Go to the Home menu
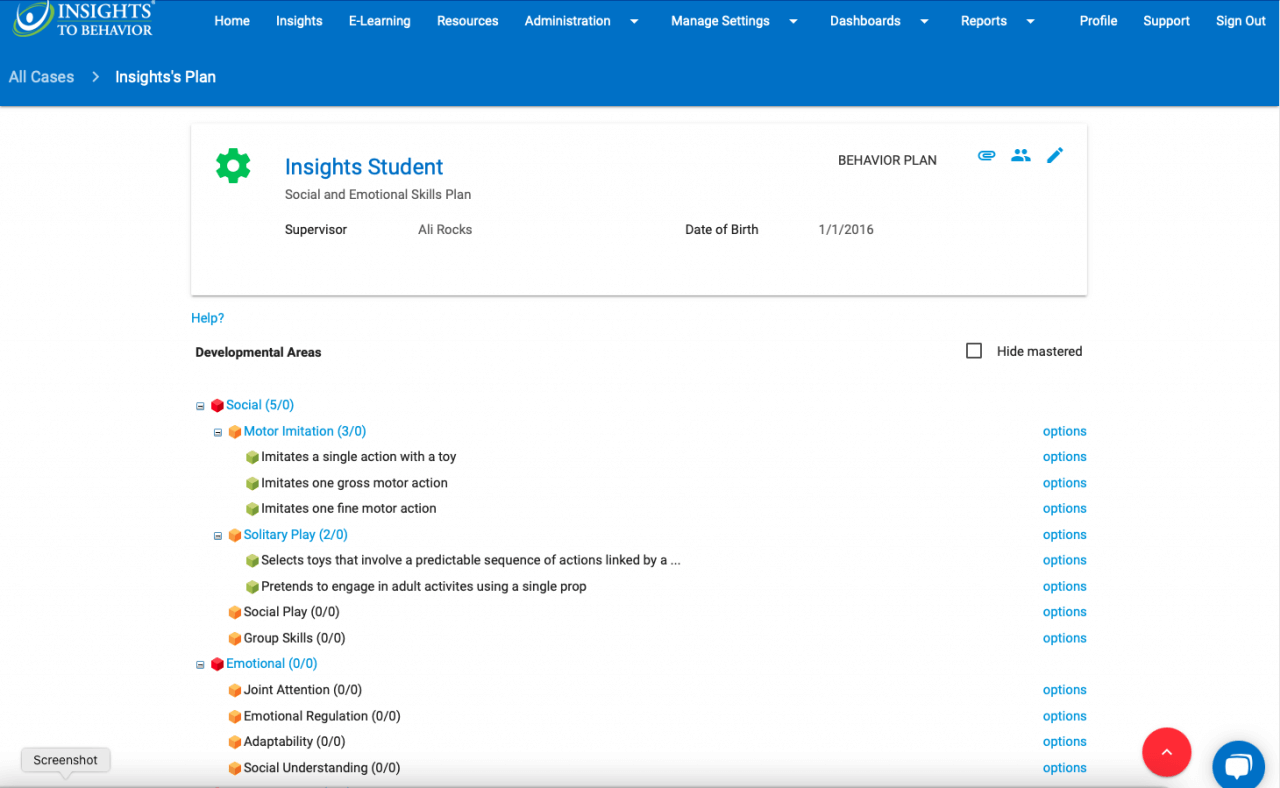 coord(232,21)
